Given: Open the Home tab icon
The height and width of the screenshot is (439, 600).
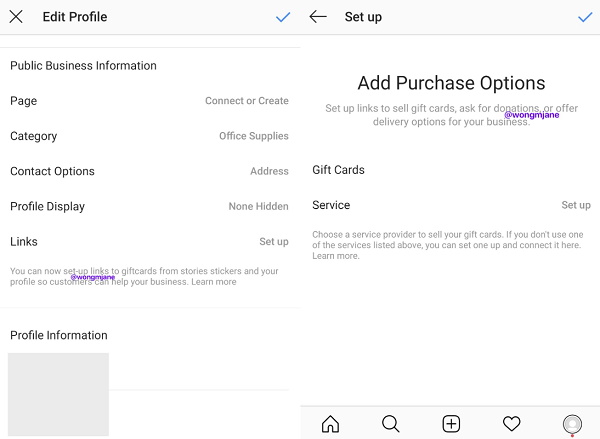Looking at the screenshot, I should [330, 424].
